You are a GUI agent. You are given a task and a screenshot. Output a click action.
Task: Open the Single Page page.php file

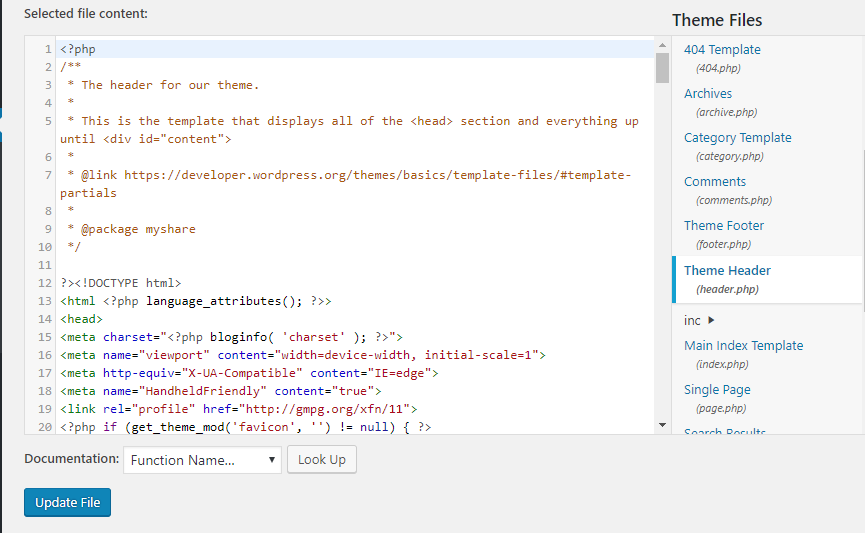(717, 390)
